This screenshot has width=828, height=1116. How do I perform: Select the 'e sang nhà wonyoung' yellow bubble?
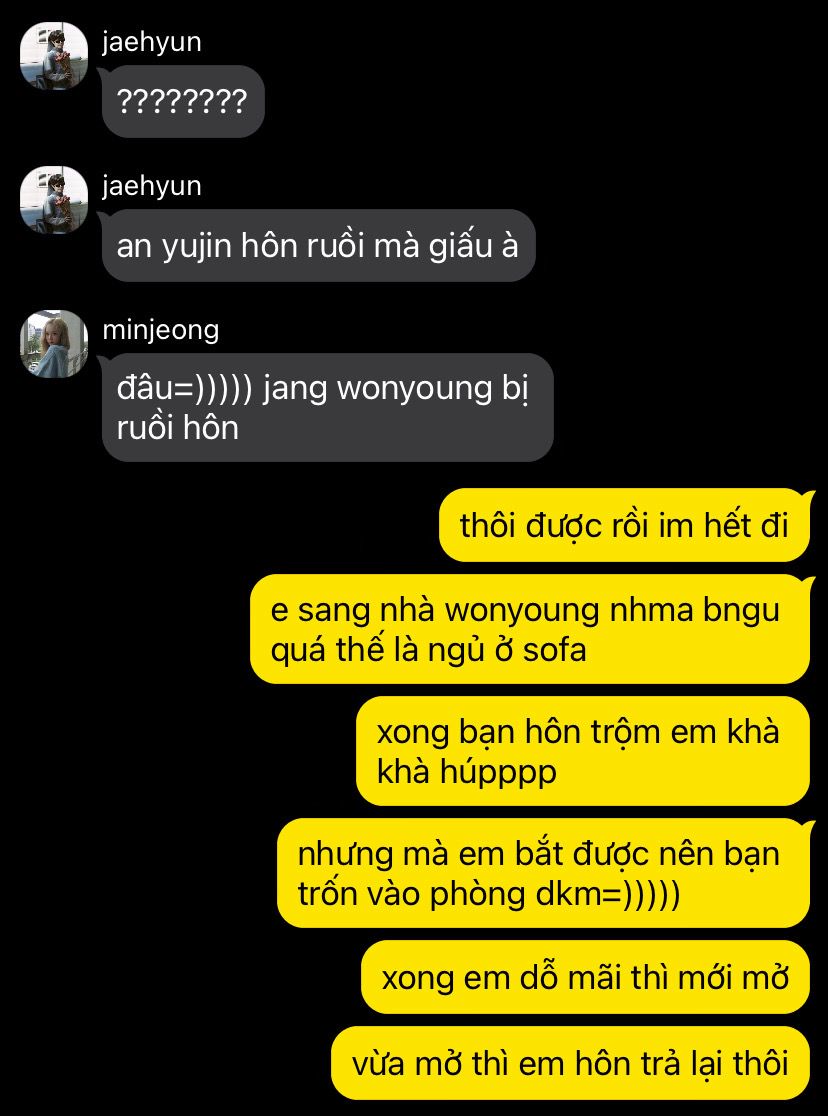(530, 629)
